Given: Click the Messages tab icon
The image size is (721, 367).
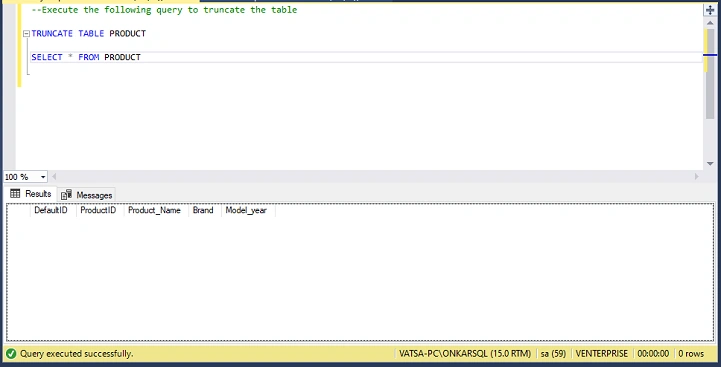Looking at the screenshot, I should click(x=67, y=195).
